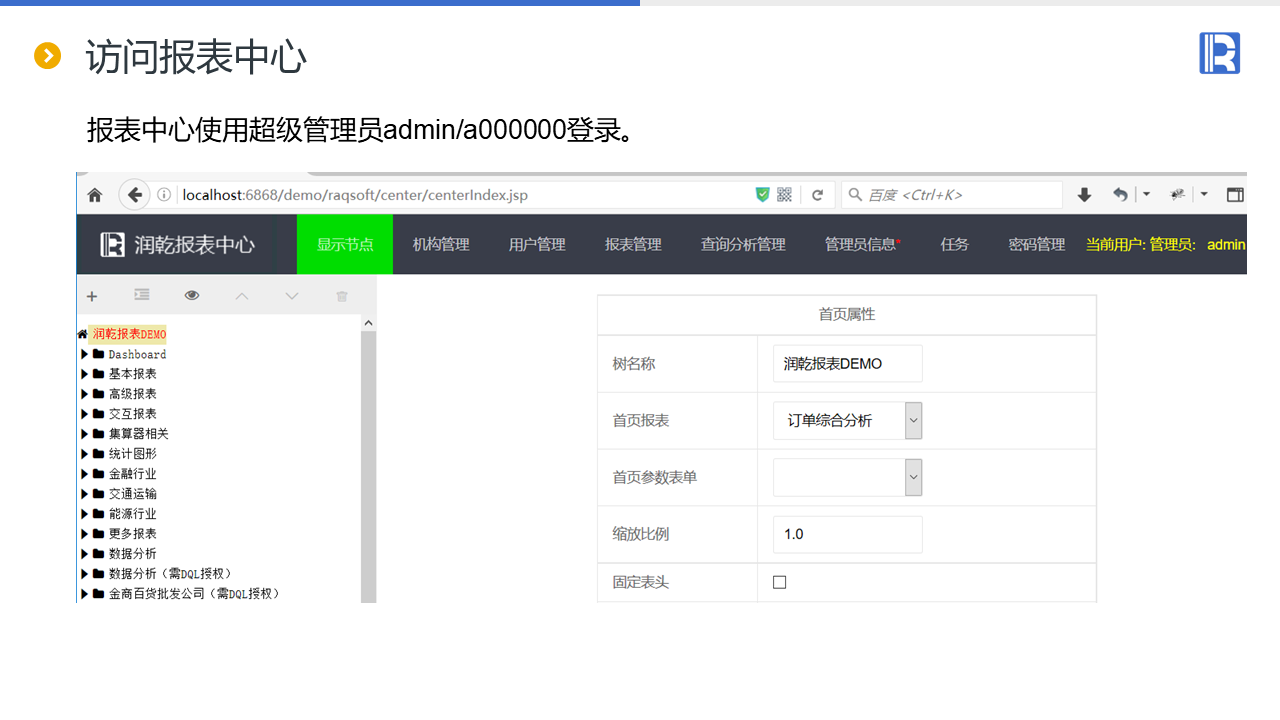
Task: Expand the Dashboard tree node
Action: point(84,354)
